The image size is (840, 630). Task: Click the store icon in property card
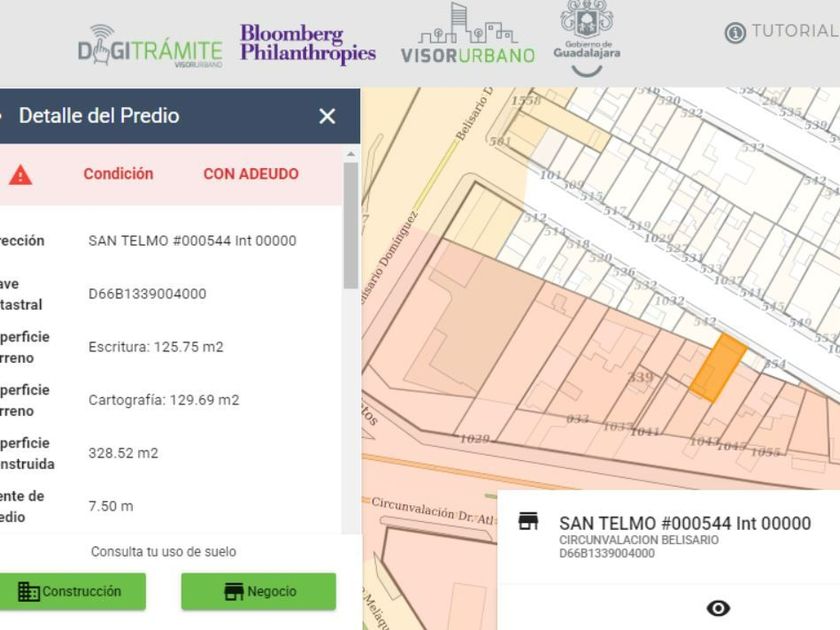click(x=529, y=522)
